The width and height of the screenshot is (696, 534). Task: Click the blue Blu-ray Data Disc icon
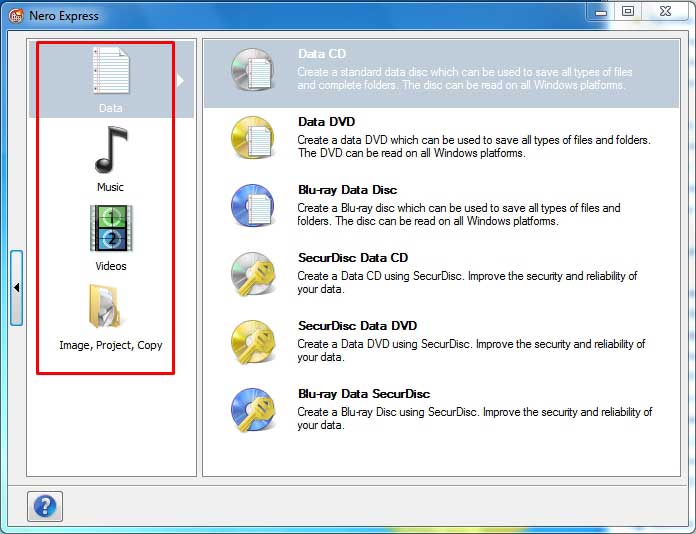point(253,206)
